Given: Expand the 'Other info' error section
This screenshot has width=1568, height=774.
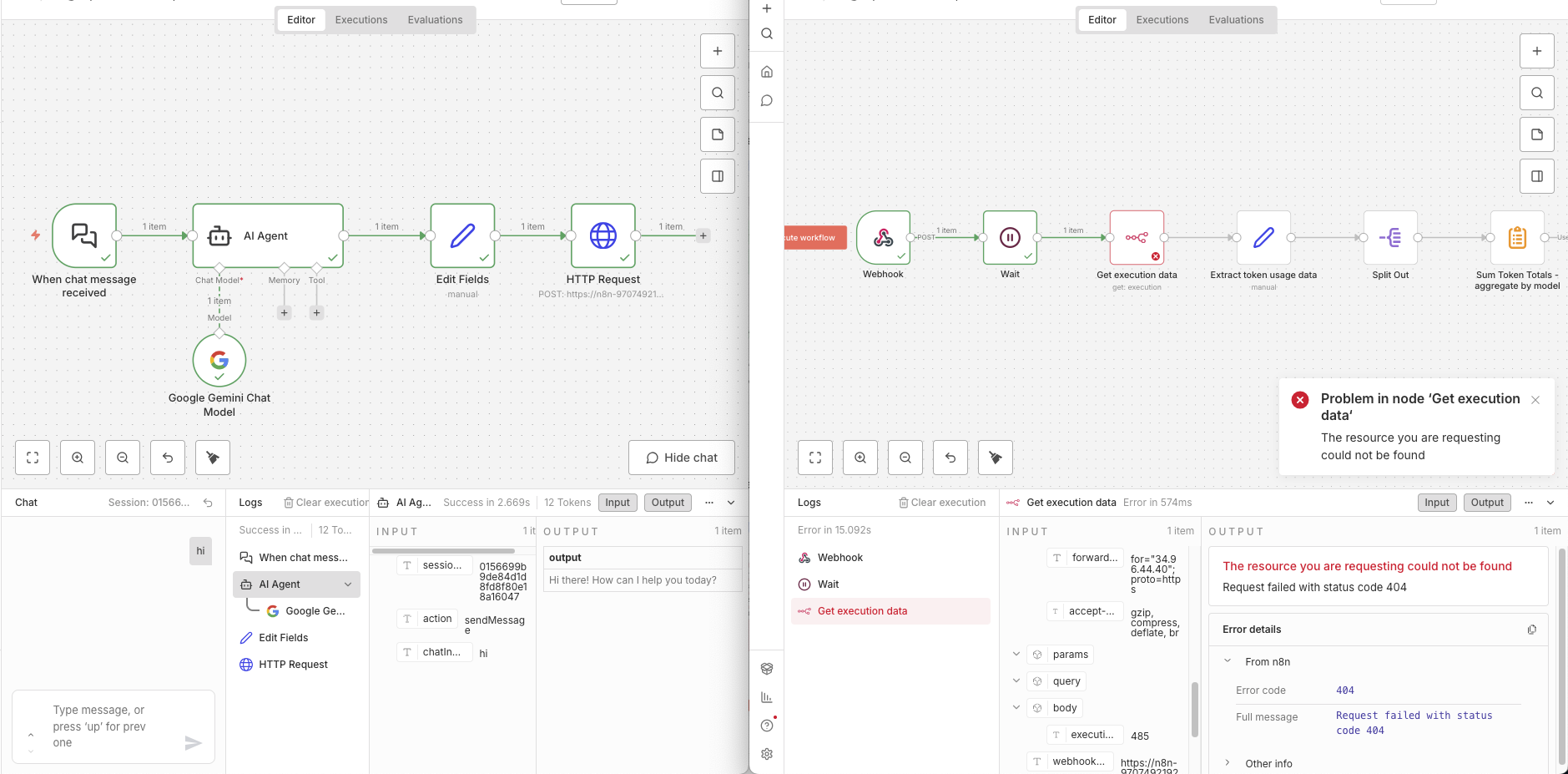Looking at the screenshot, I should pyautogui.click(x=1228, y=763).
